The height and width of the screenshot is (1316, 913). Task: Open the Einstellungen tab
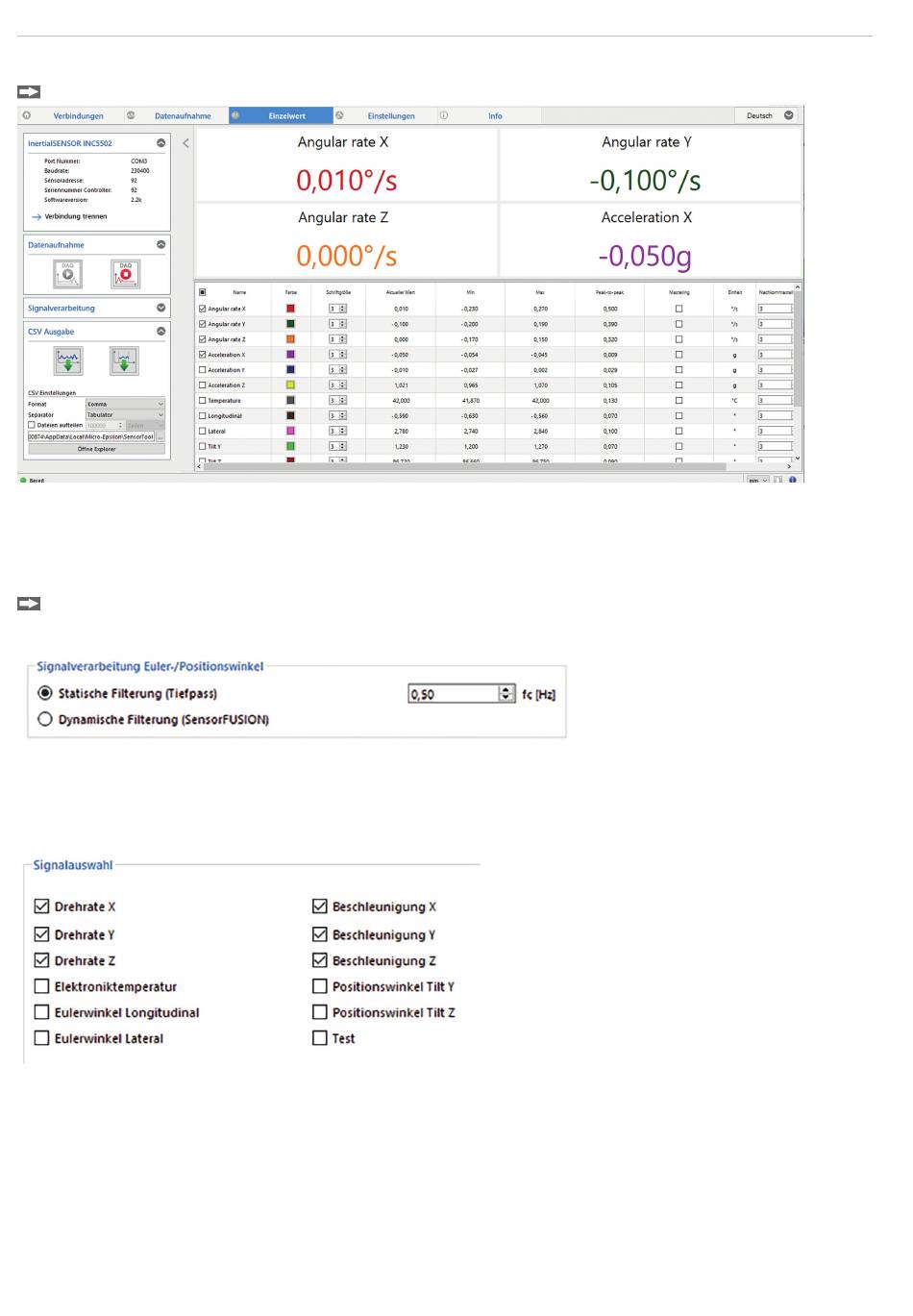[391, 116]
